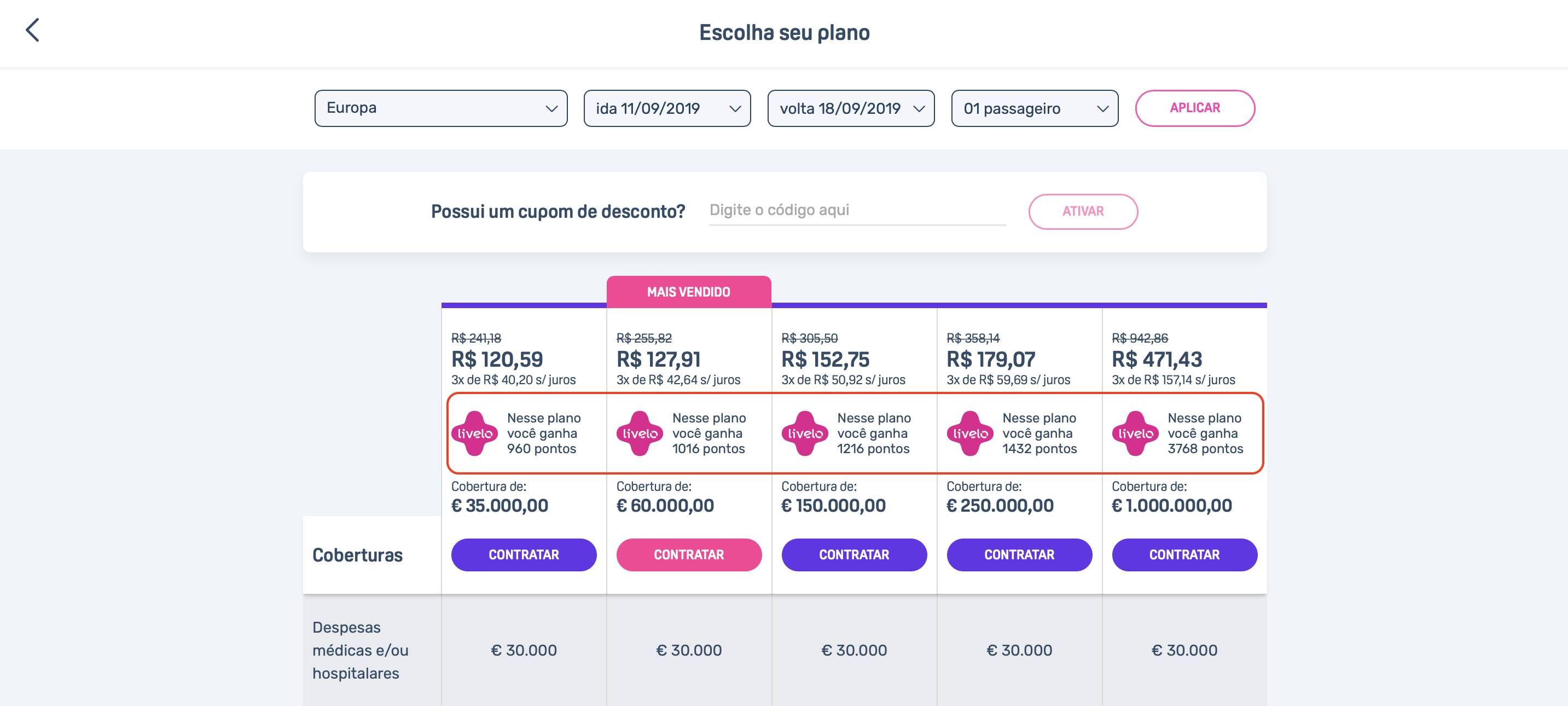Screen dimensions: 1568x706
Task: Open the Europa destination dropdown
Action: coord(442,108)
